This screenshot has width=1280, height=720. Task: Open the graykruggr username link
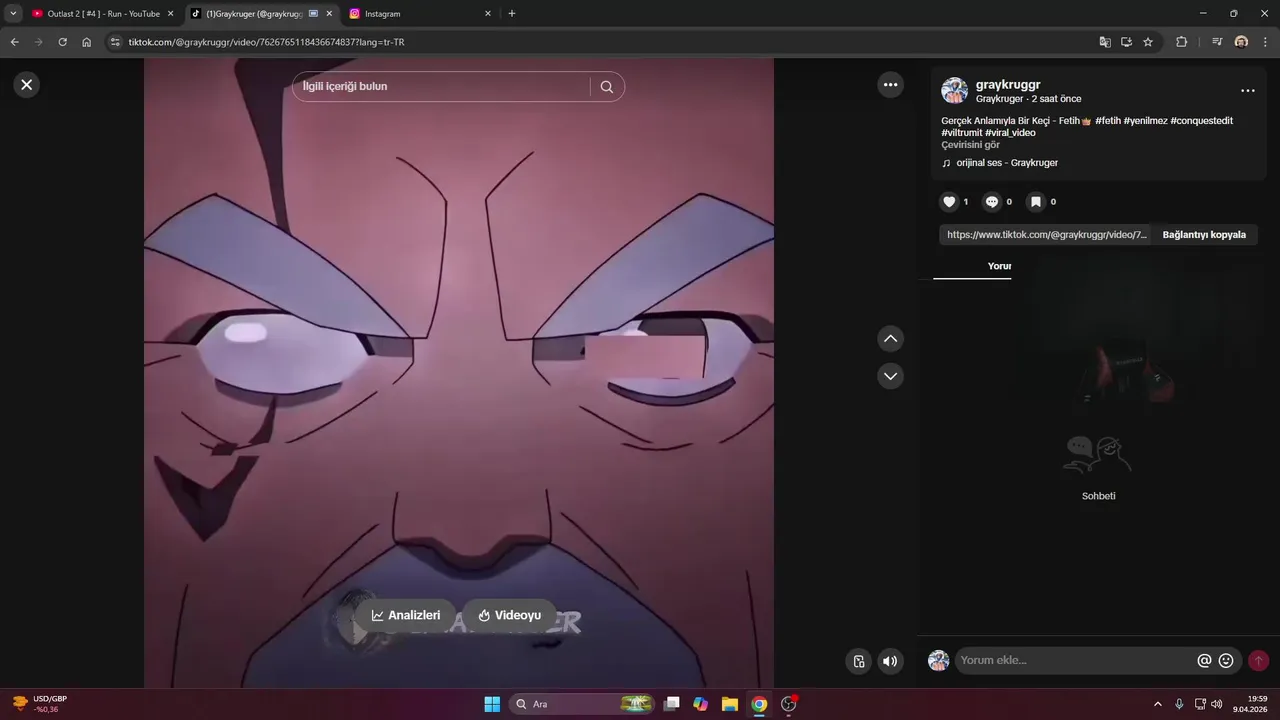tap(1008, 85)
